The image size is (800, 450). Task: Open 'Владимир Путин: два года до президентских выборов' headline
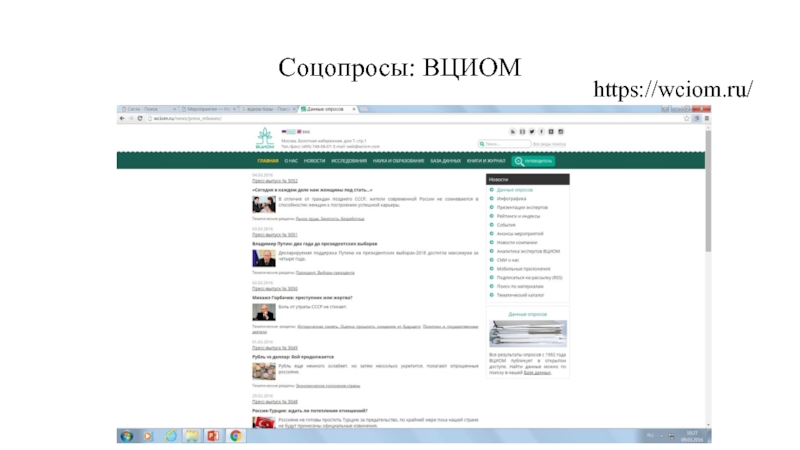(x=314, y=244)
